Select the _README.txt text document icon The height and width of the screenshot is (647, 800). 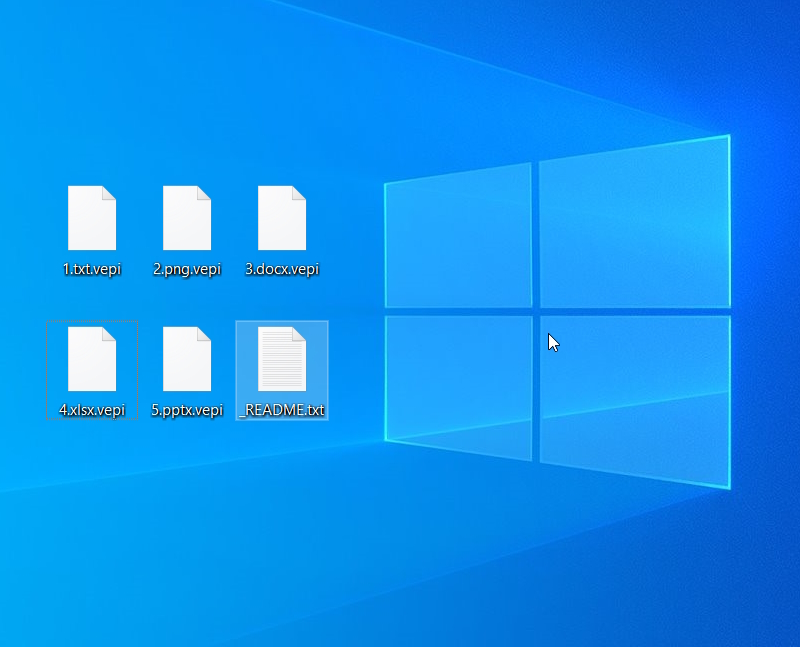282,359
